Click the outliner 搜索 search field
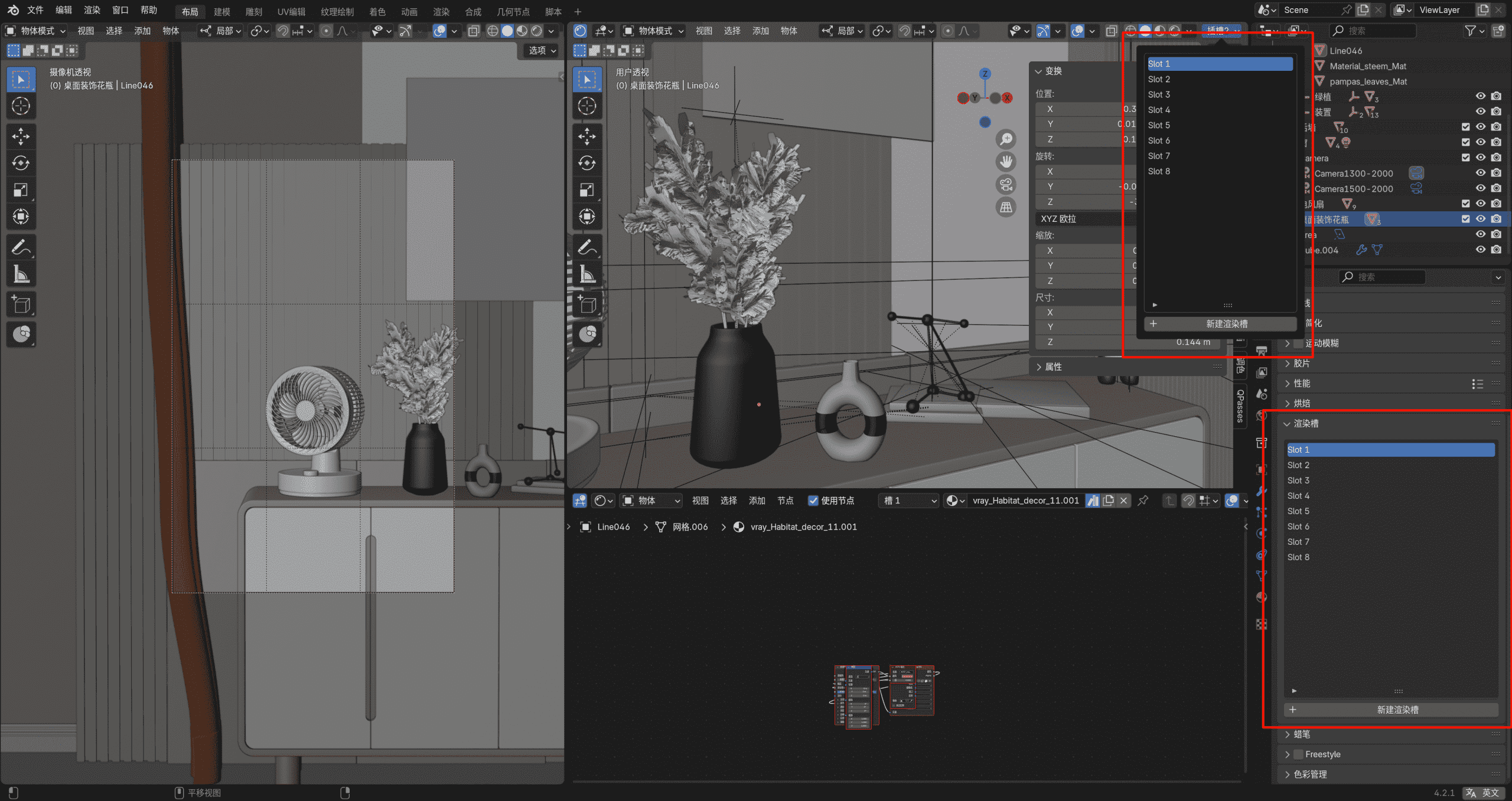The width and height of the screenshot is (1512, 801). pos(1373,31)
